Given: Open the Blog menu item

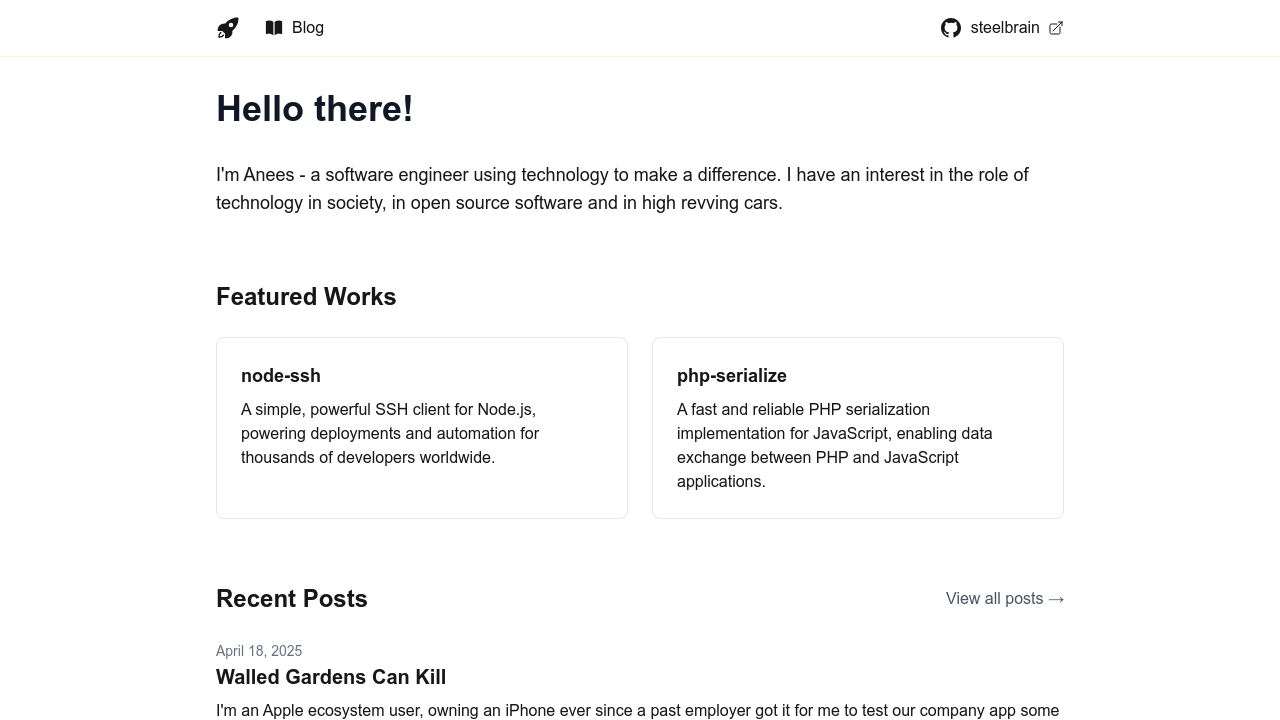Looking at the screenshot, I should 308,28.
